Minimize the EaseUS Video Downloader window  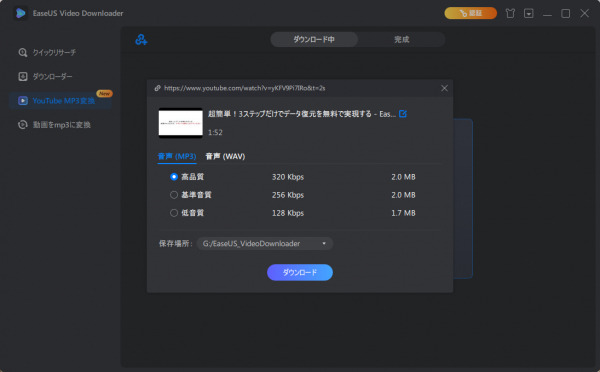click(547, 14)
